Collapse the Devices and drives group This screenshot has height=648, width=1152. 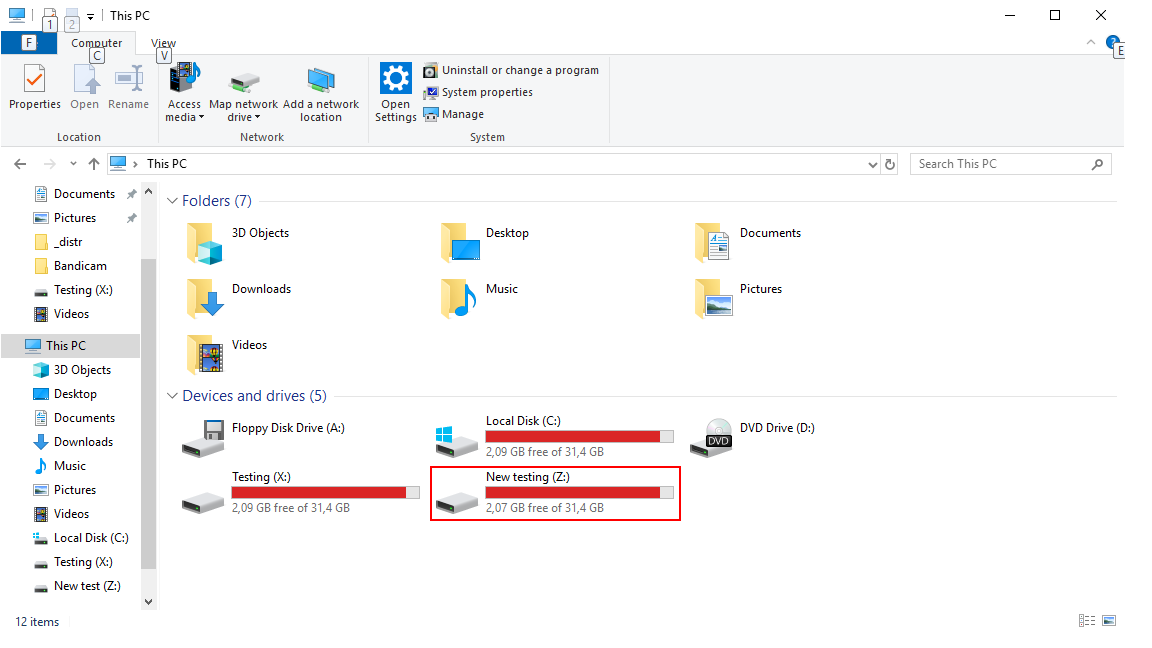click(x=172, y=396)
